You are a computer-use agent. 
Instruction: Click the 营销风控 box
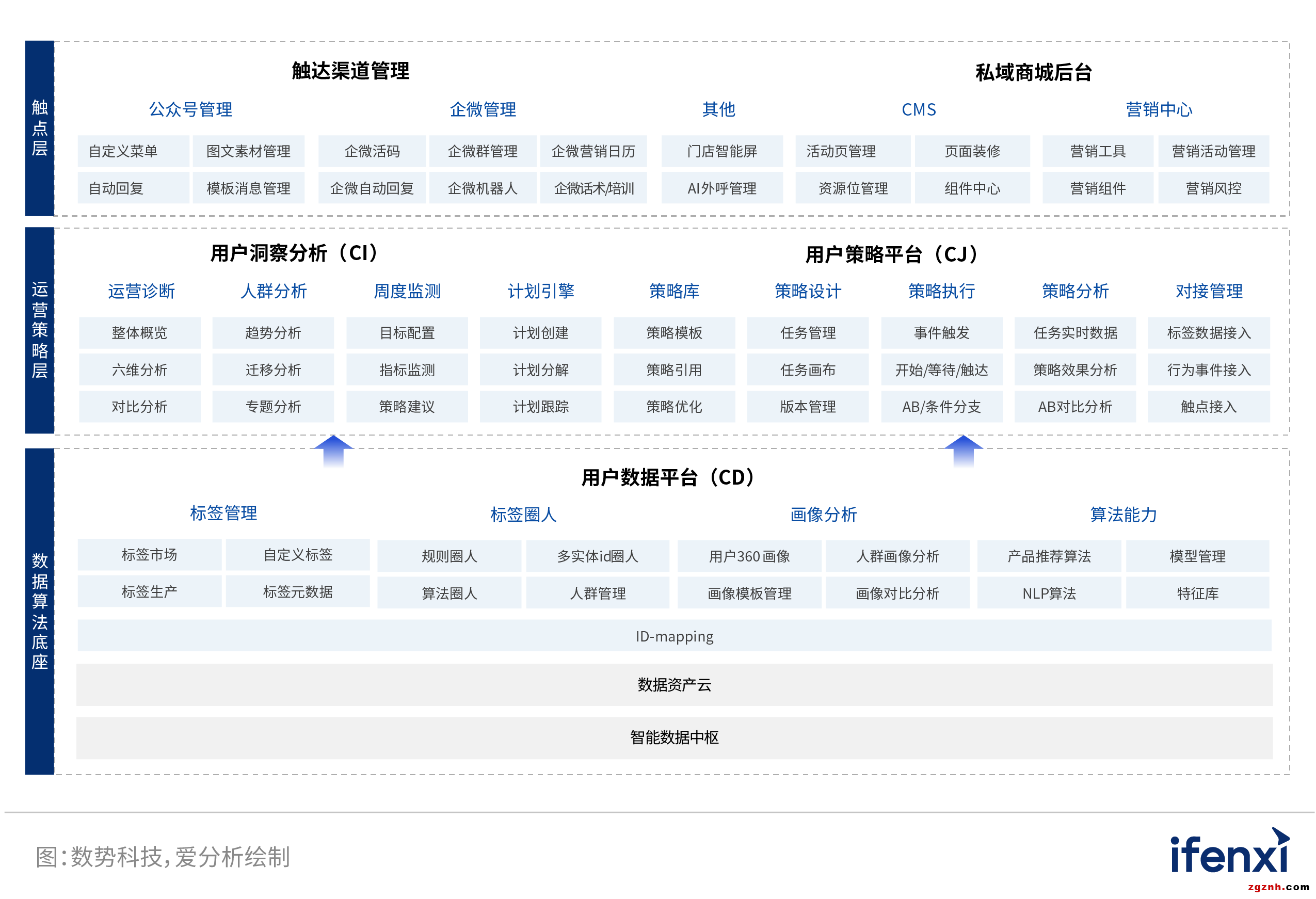[x=1213, y=188]
